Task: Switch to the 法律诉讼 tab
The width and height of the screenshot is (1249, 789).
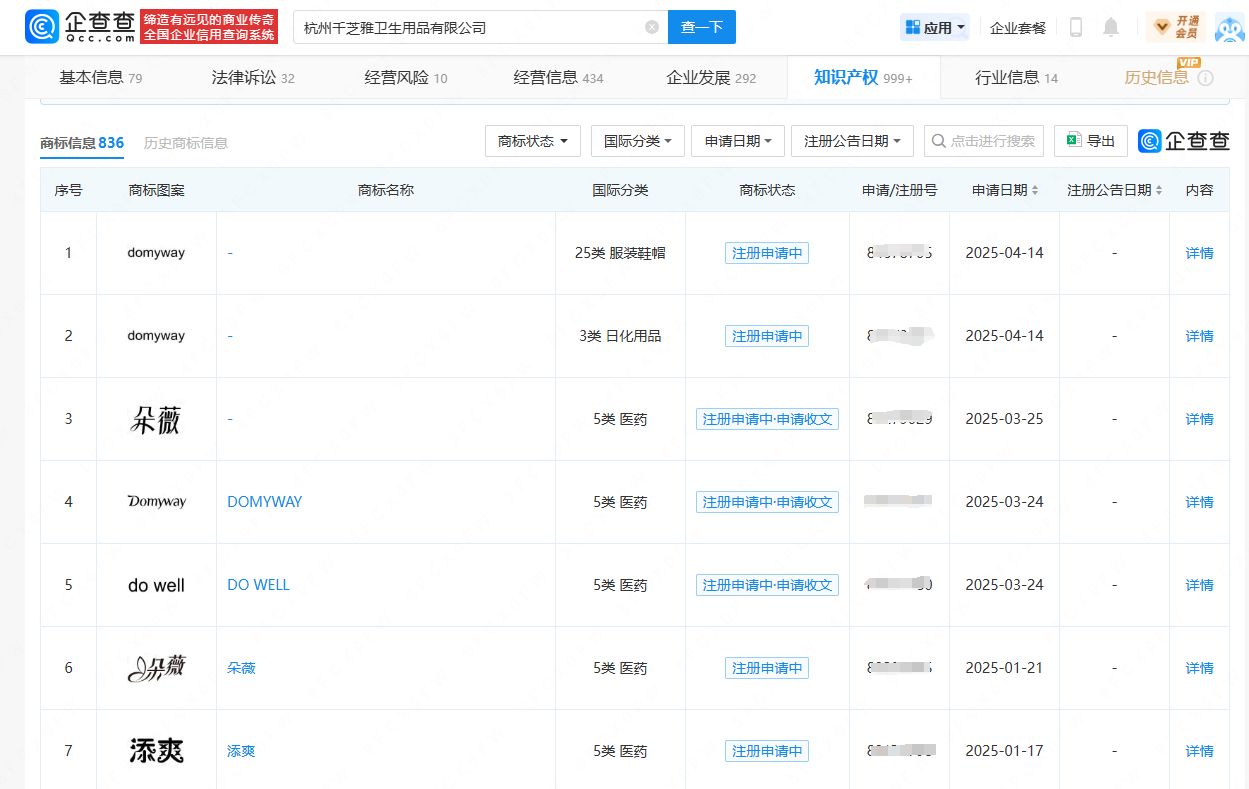Action: point(253,78)
